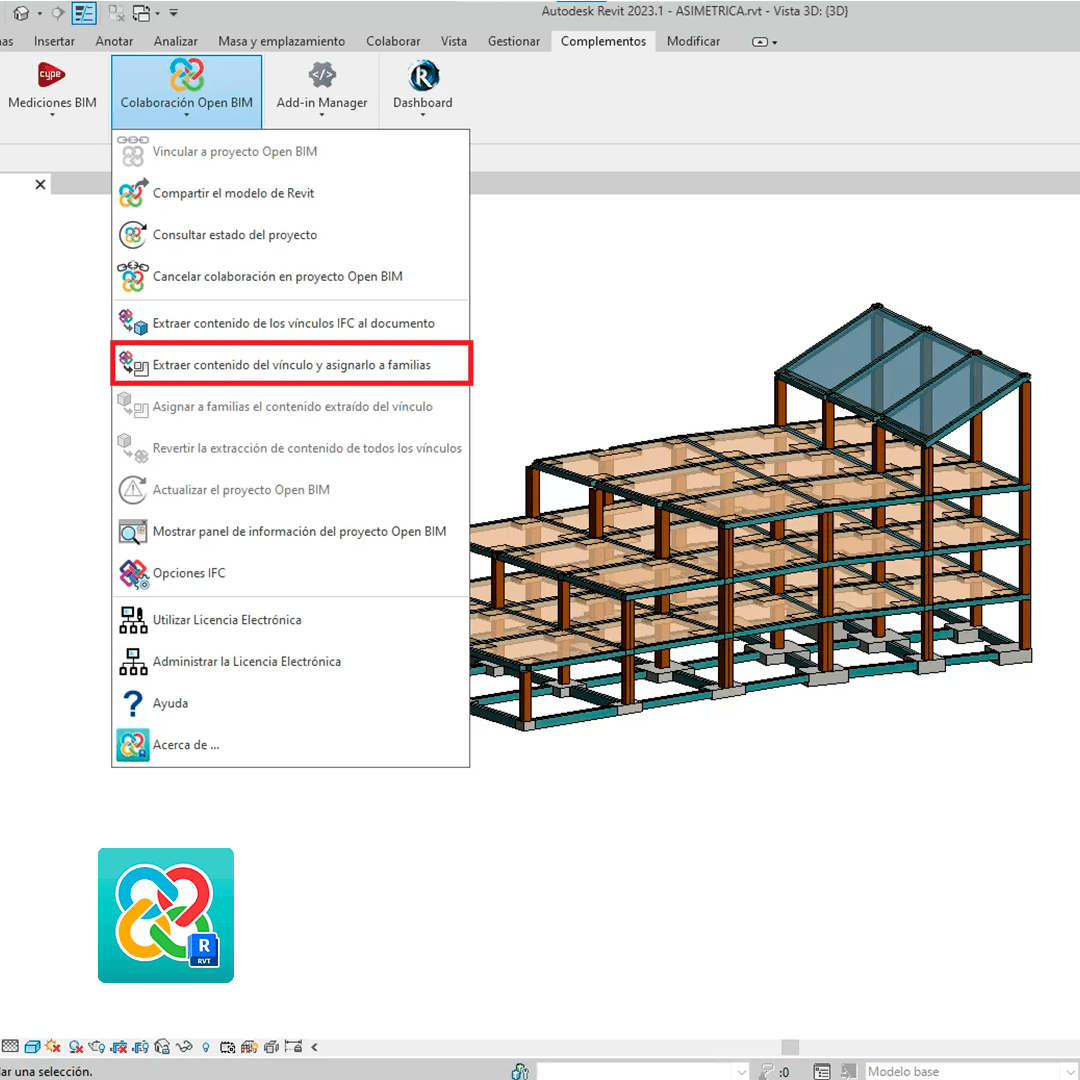Expand the Mediciones BIM dropdown arrow
The image size is (1080, 1080).
point(52,113)
